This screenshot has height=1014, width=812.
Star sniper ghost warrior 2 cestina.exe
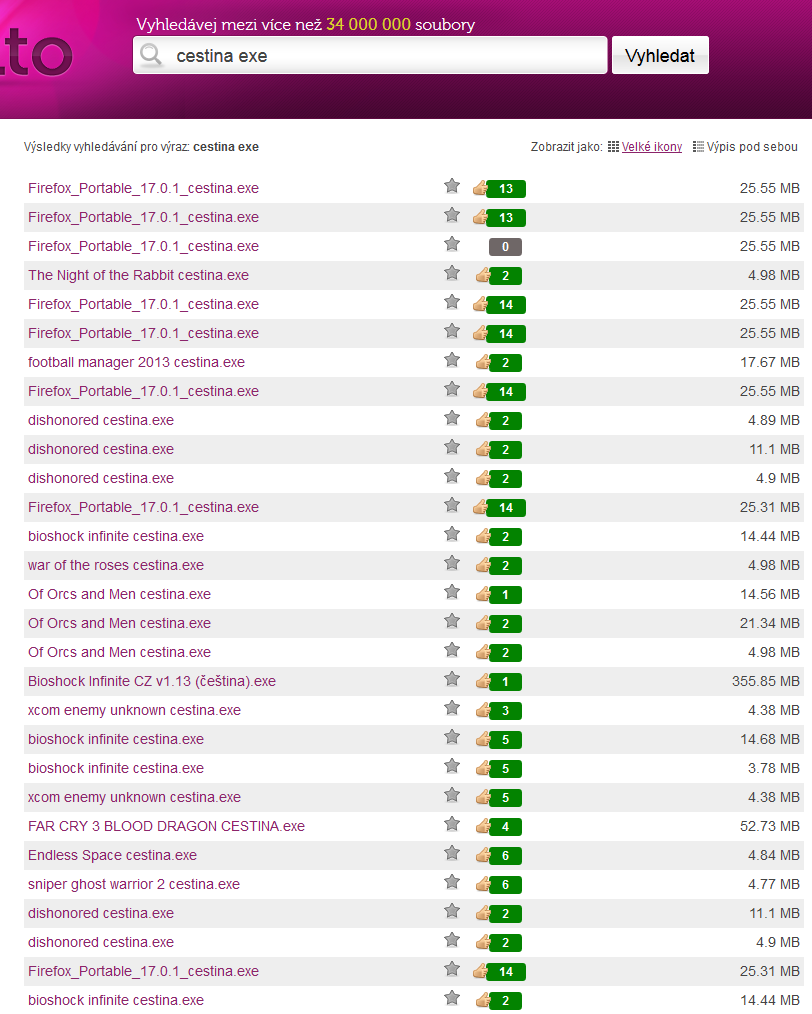tap(452, 882)
